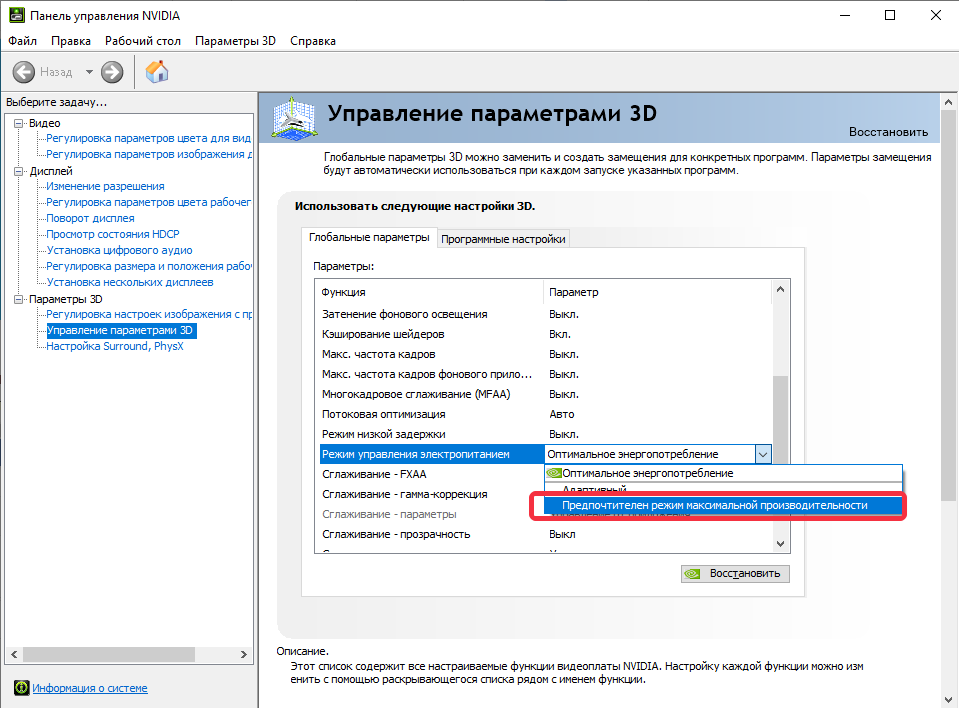Screen dimensions: 959x708
Task: Click settings list scroll down arrow
Action: coord(780,544)
